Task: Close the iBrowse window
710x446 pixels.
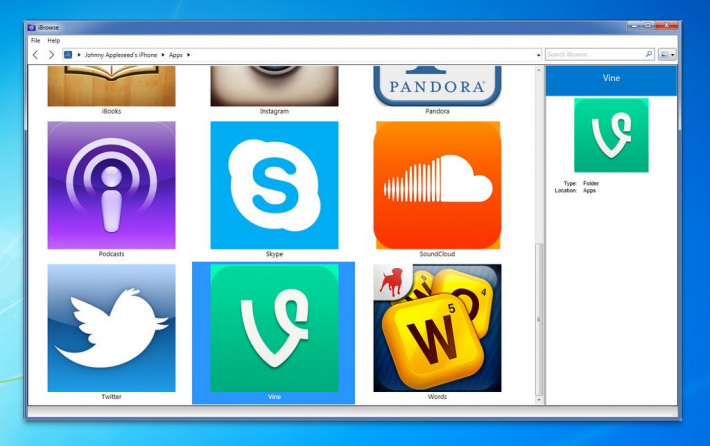Action: click(667, 25)
